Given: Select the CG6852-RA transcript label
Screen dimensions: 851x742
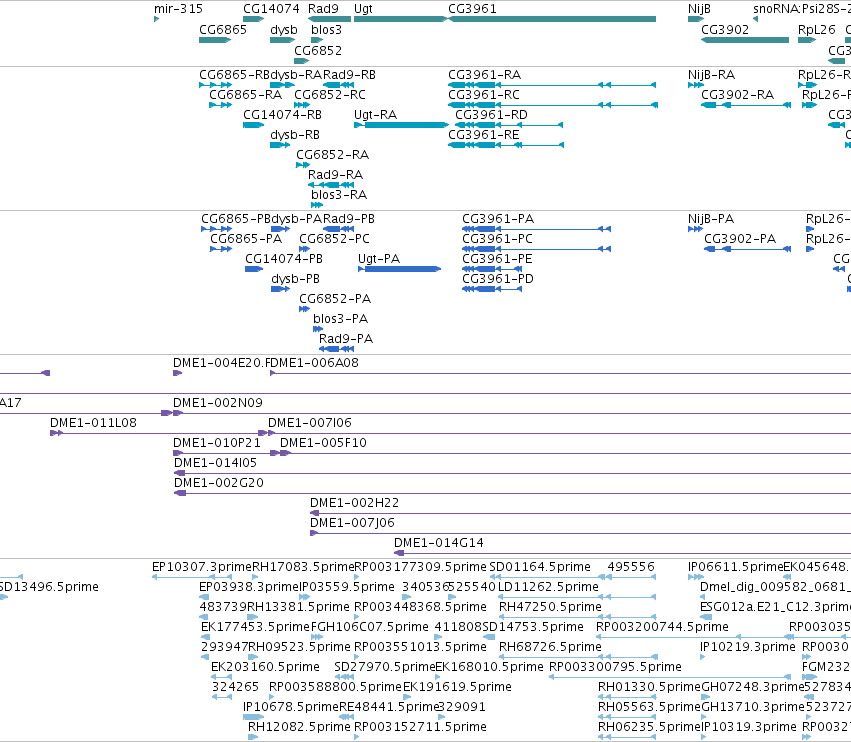Looking at the screenshot, I should pos(332,155).
